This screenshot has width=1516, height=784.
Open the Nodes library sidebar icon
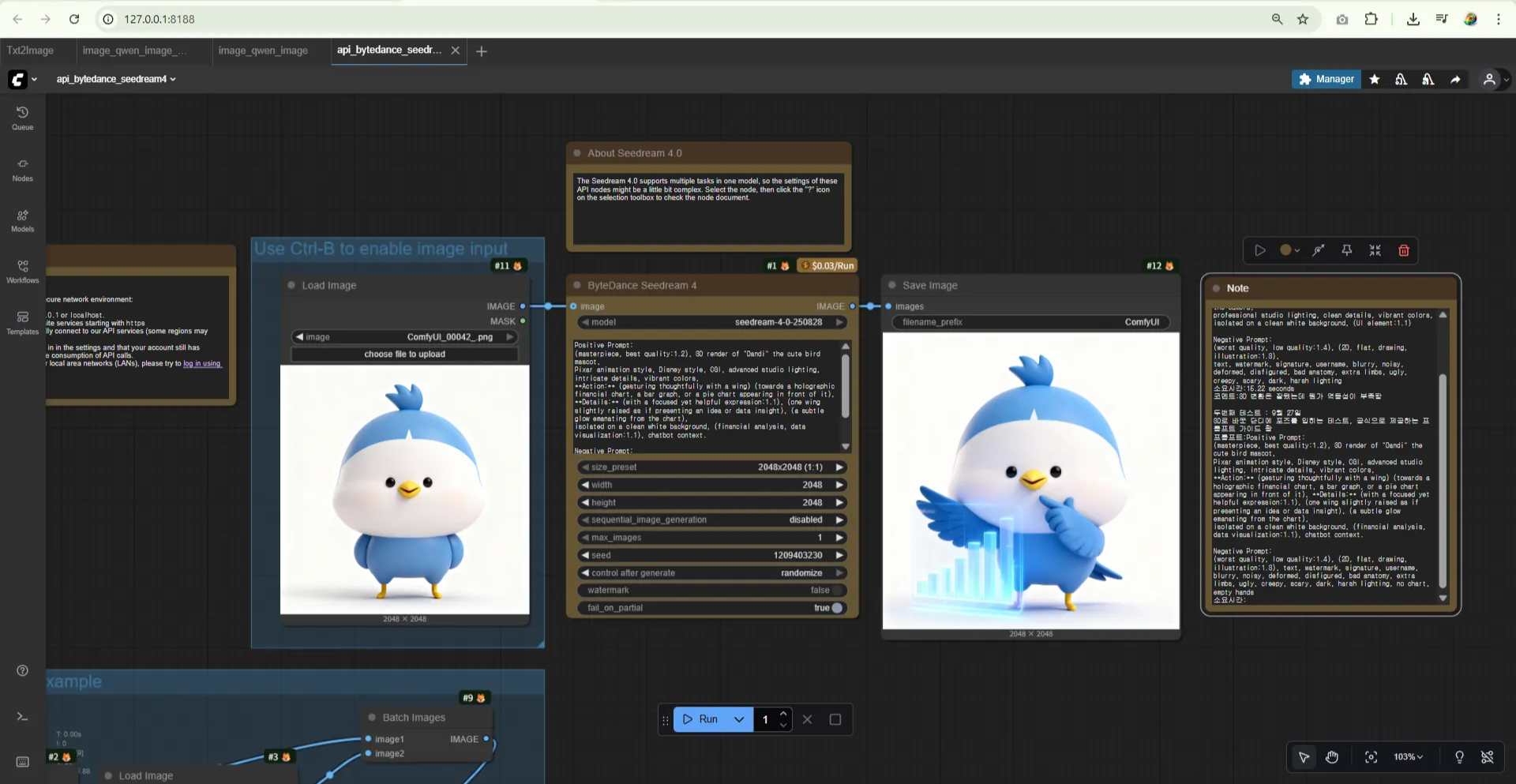click(x=22, y=169)
